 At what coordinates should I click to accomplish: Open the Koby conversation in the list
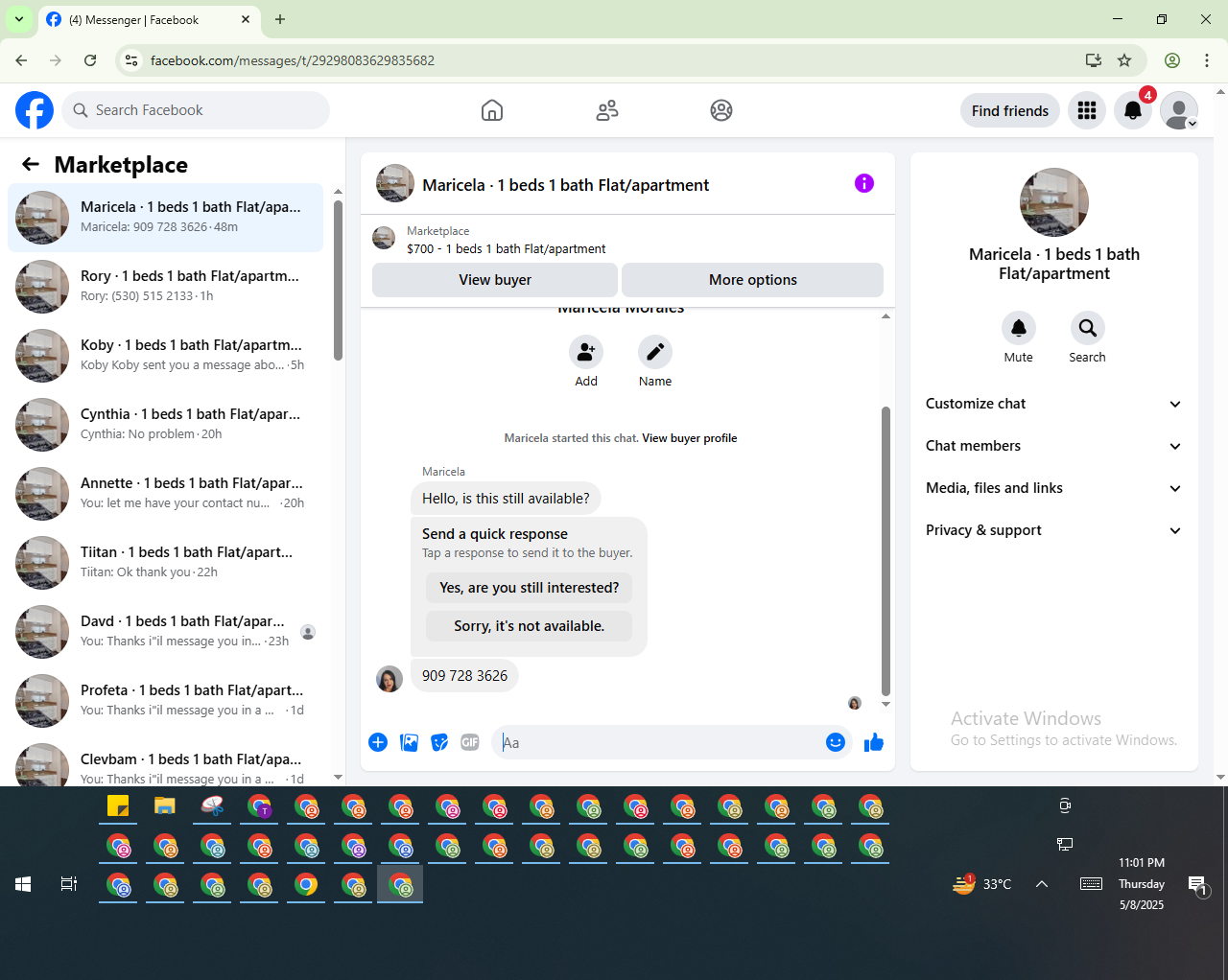pyautogui.click(x=165, y=356)
